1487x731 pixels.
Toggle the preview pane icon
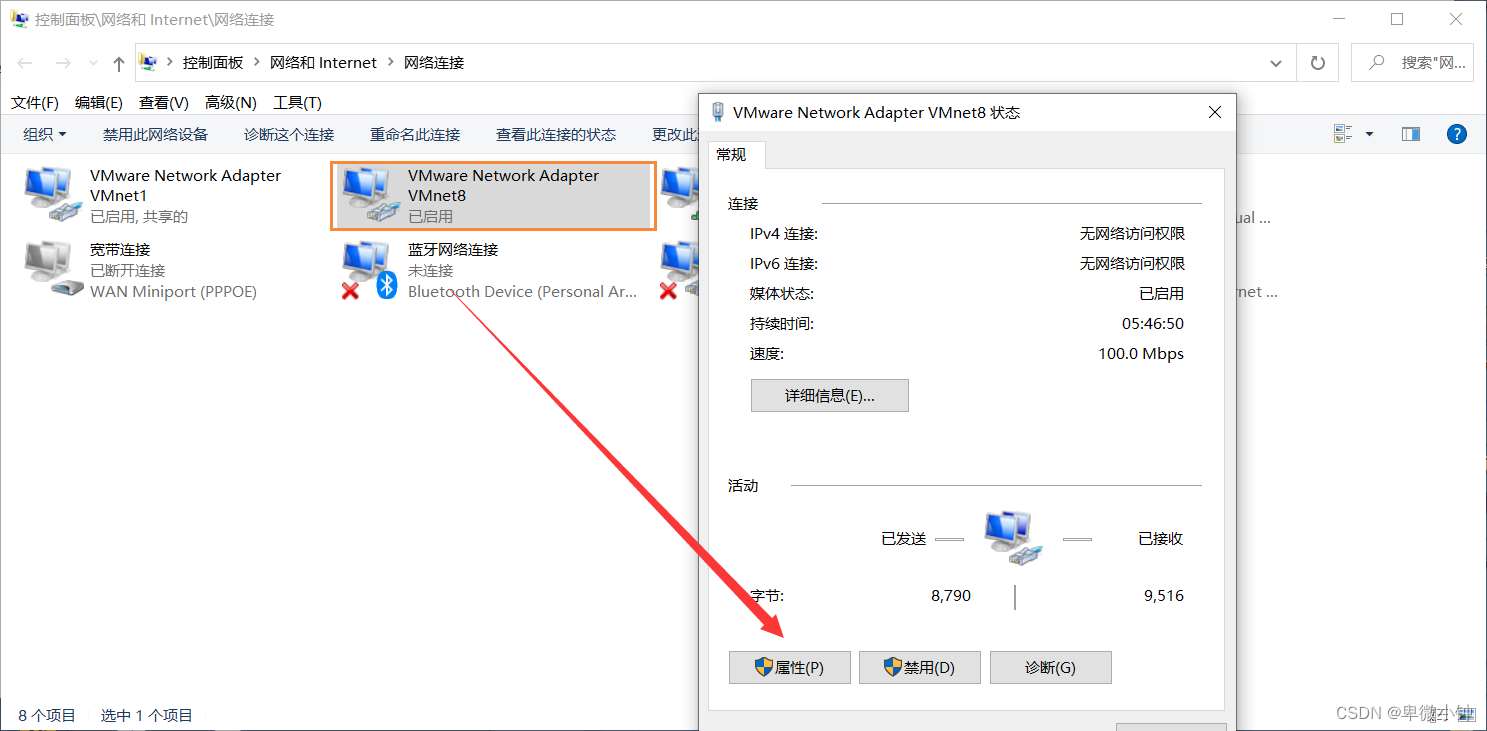click(x=1411, y=134)
